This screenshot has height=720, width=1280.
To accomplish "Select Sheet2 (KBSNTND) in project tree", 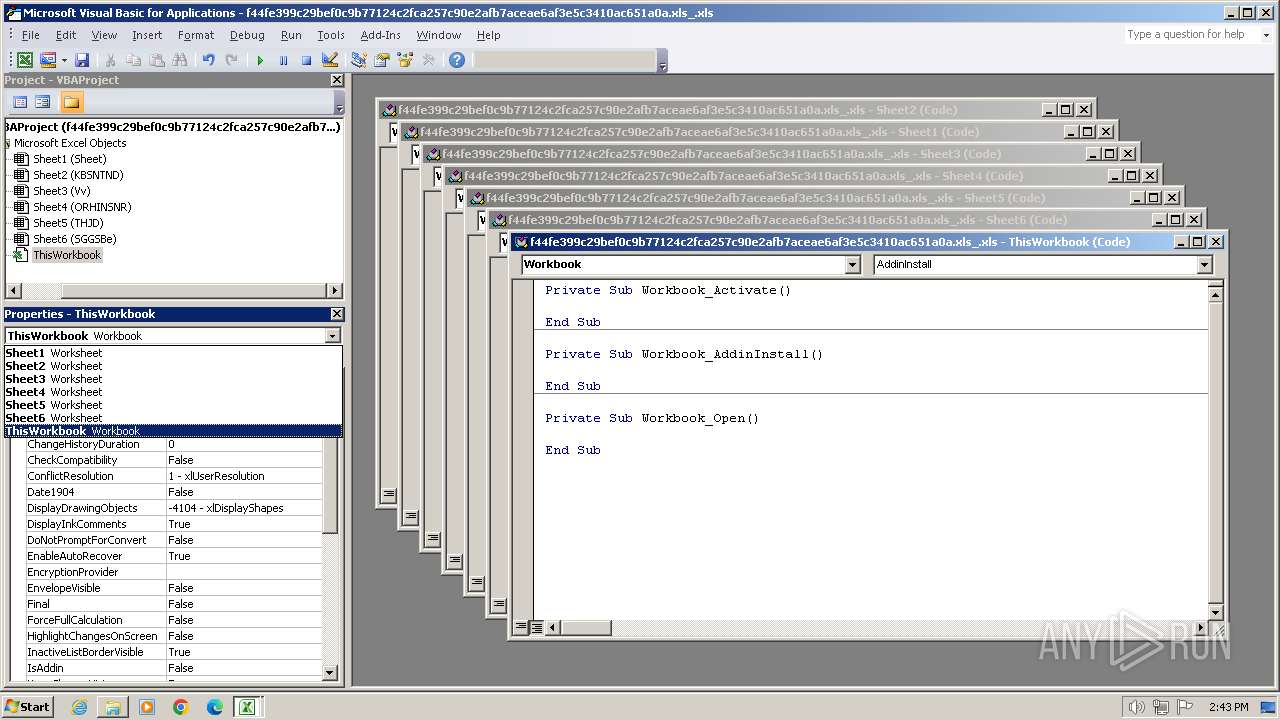I will pyautogui.click(x=78, y=175).
